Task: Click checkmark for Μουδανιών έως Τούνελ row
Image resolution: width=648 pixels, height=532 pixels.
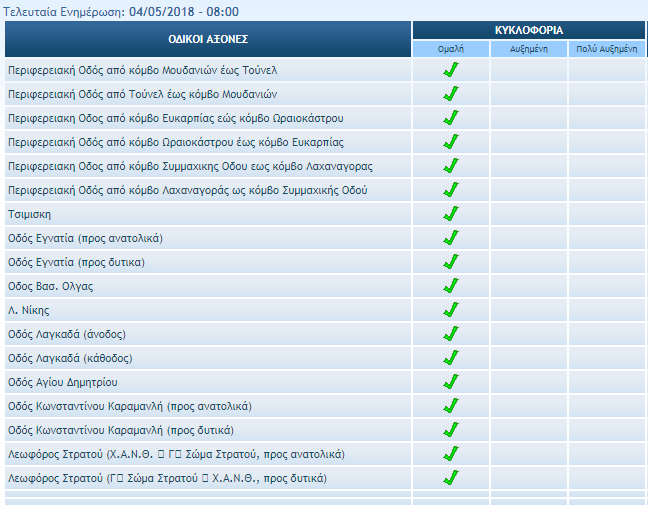Action: [451, 70]
